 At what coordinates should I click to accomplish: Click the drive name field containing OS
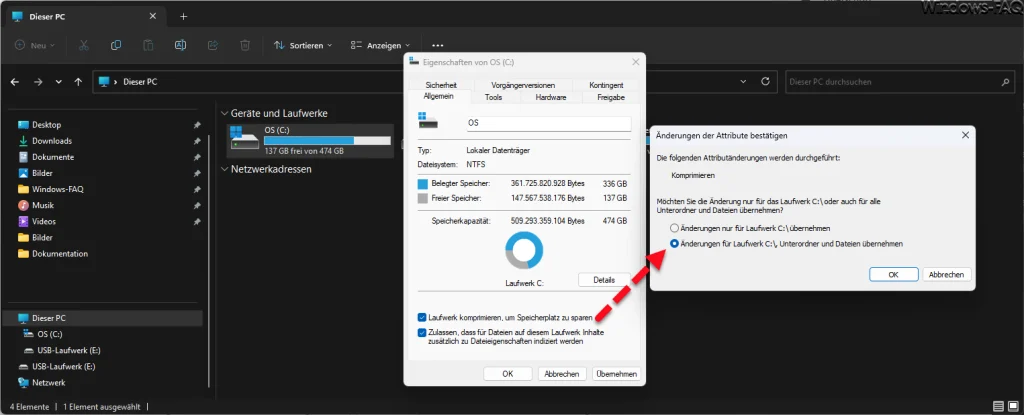pos(548,124)
